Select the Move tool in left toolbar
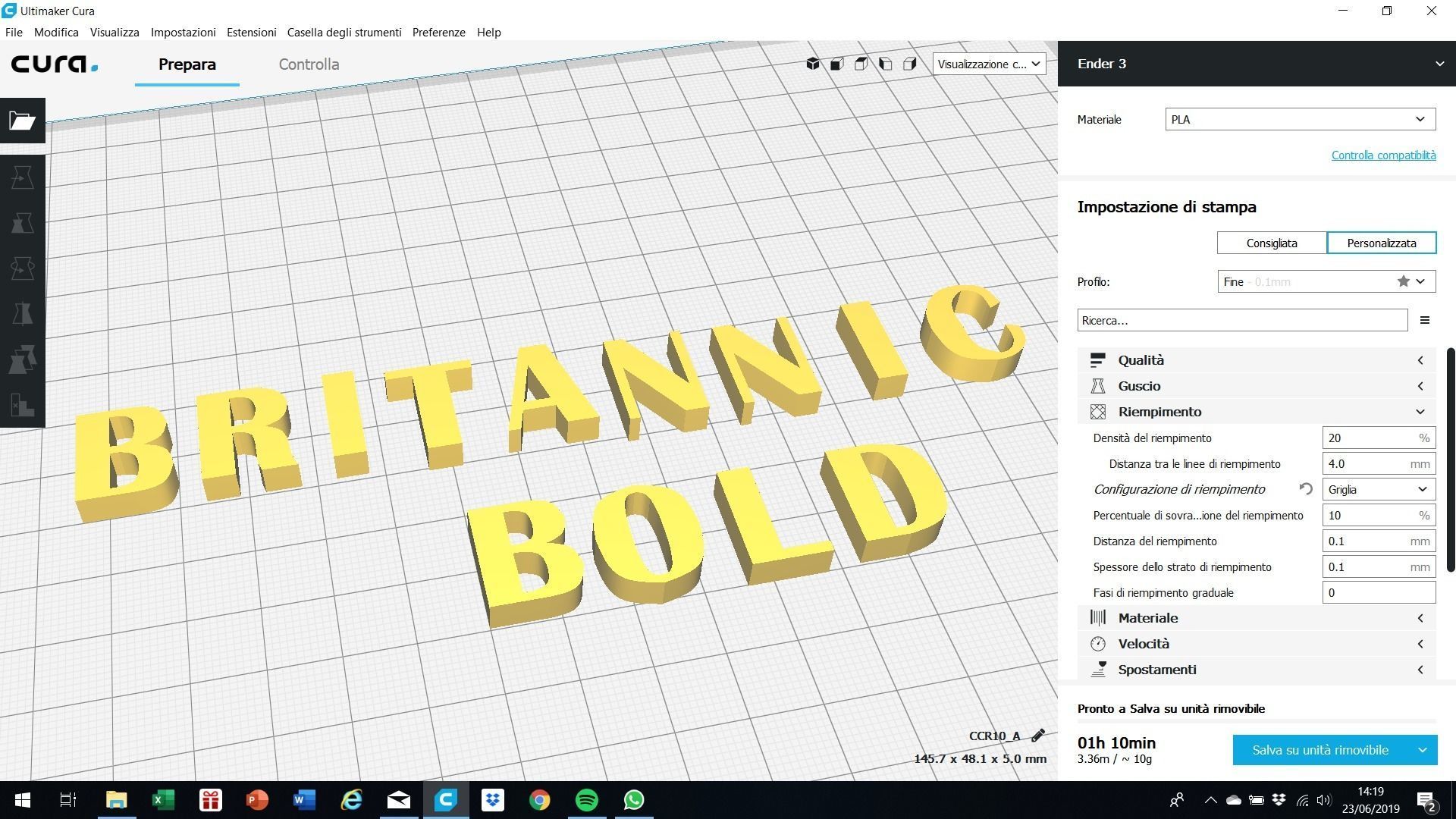Screen dimensions: 1456x819 pos(22,177)
